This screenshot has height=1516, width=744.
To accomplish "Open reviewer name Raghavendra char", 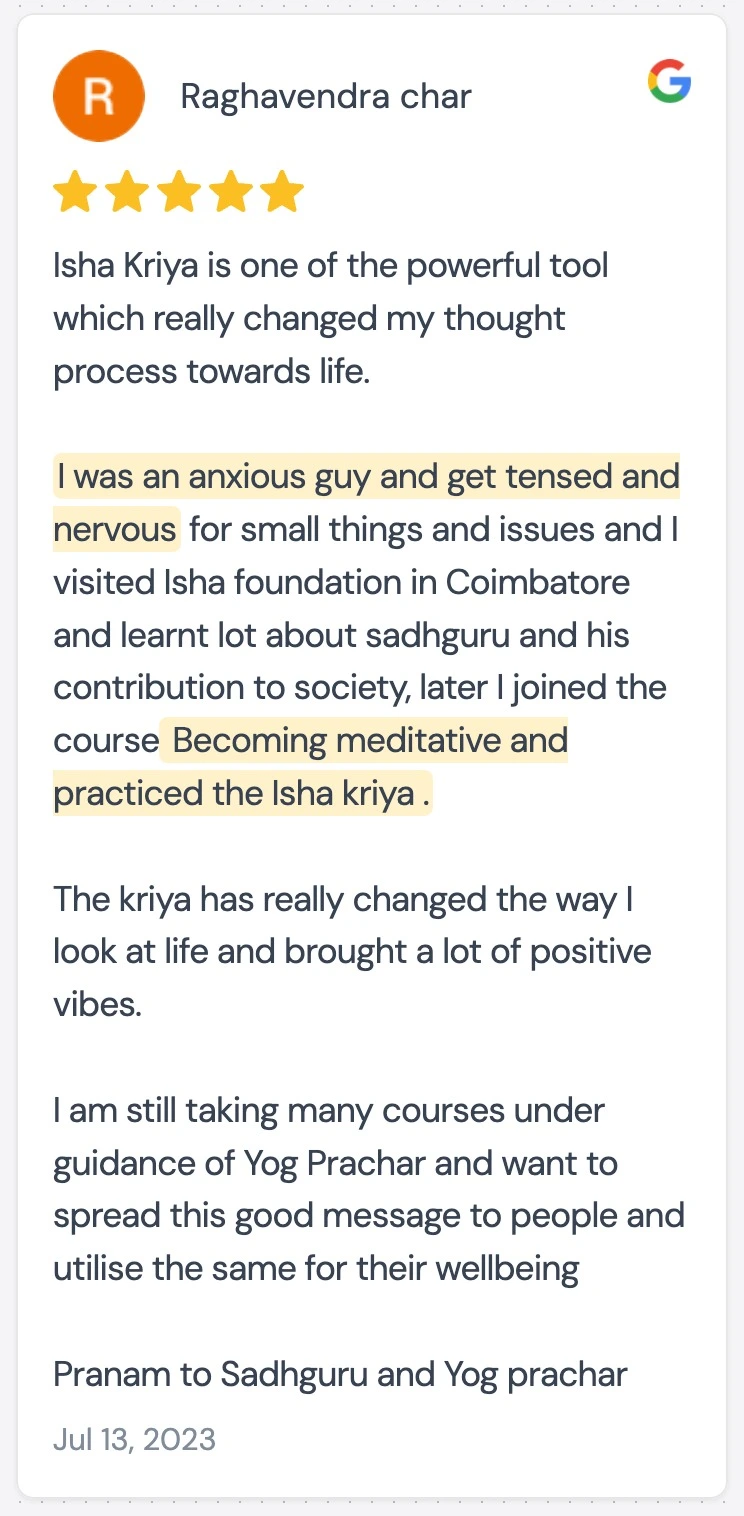I will click(326, 97).
